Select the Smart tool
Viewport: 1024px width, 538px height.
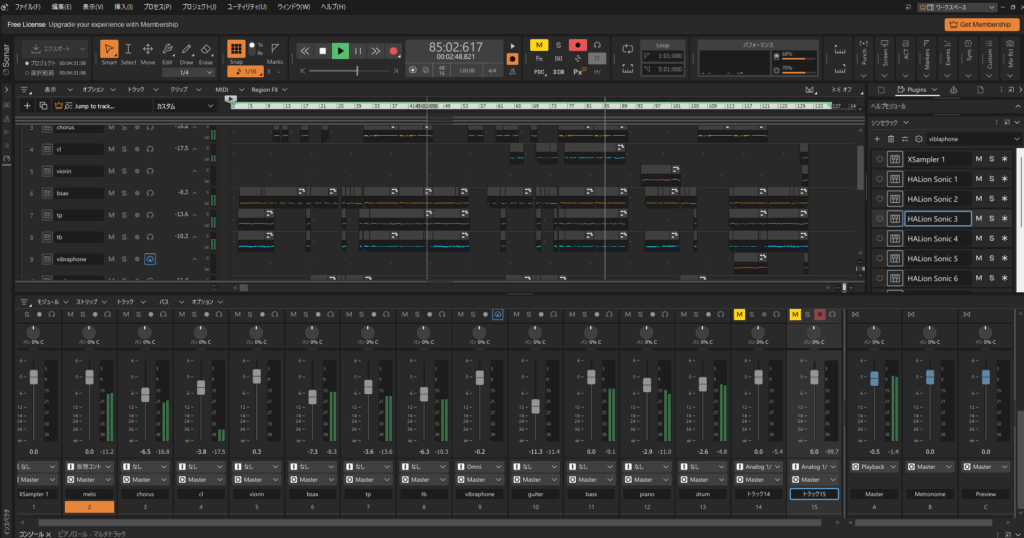tap(109, 50)
